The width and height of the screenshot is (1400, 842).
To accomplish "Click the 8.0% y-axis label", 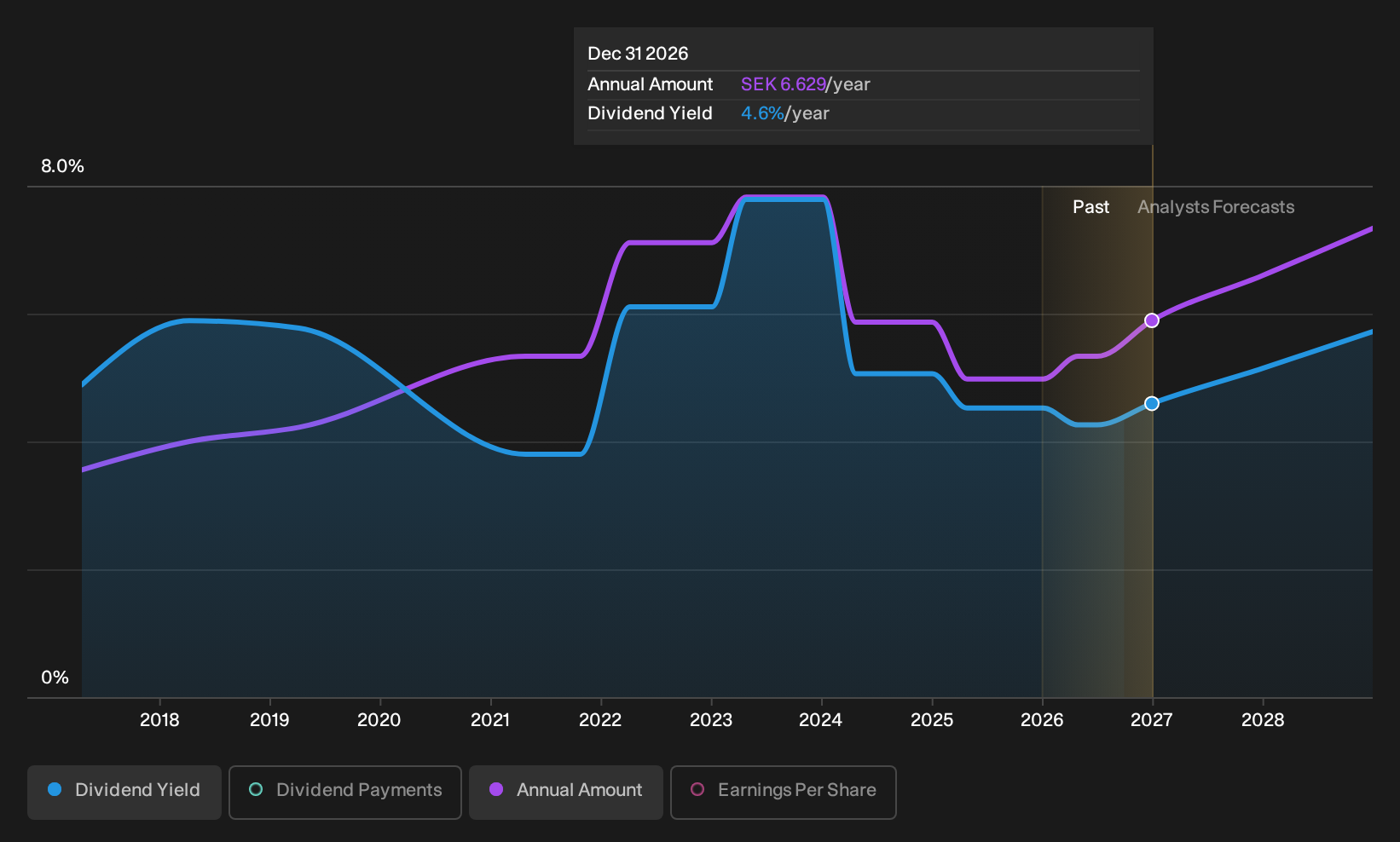I will [62, 166].
